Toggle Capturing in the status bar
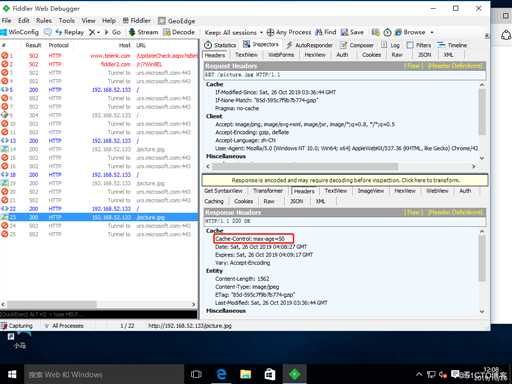The height and width of the screenshot is (384, 512). click(x=17, y=326)
